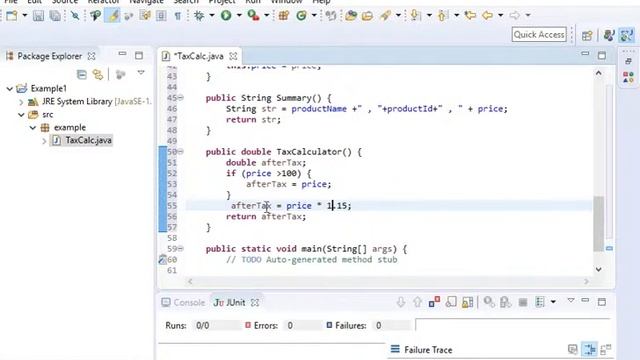Fold the Summary method at line 45
The height and width of the screenshot is (360, 640).
click(x=180, y=98)
